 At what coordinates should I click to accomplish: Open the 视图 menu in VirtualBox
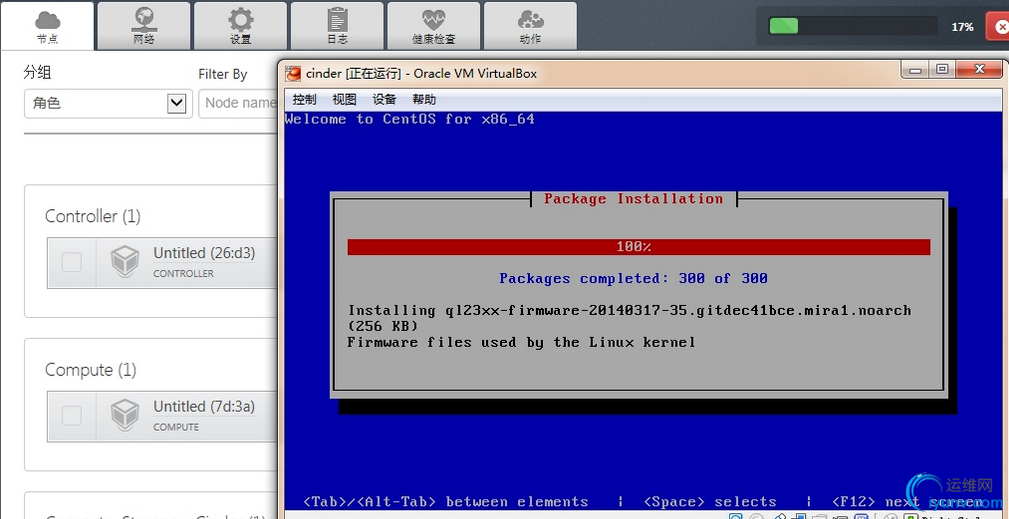344,100
